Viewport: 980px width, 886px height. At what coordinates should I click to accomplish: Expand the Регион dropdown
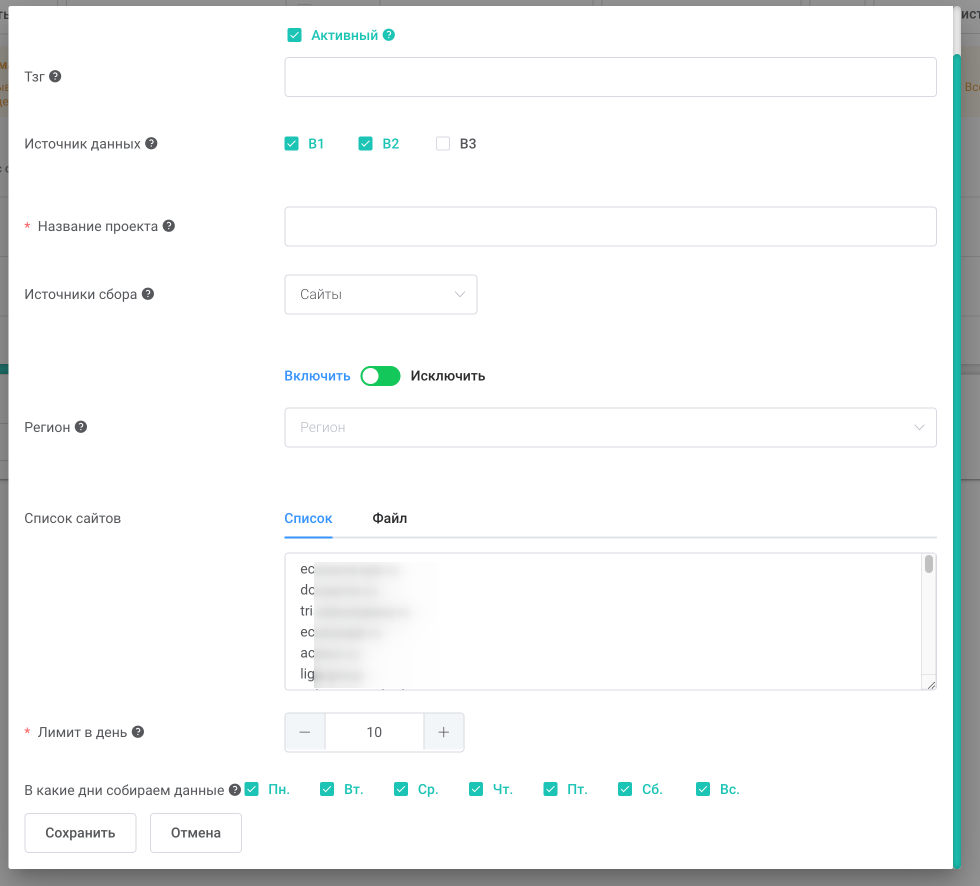point(611,427)
